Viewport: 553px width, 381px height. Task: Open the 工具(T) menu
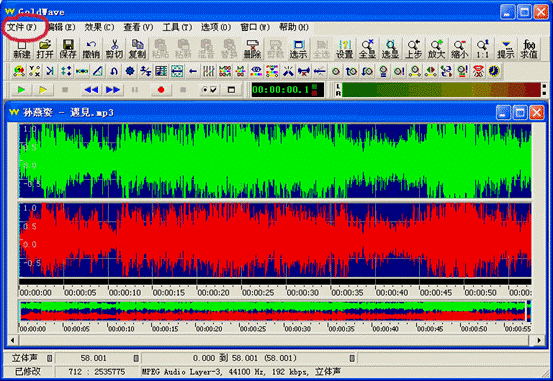[x=177, y=27]
